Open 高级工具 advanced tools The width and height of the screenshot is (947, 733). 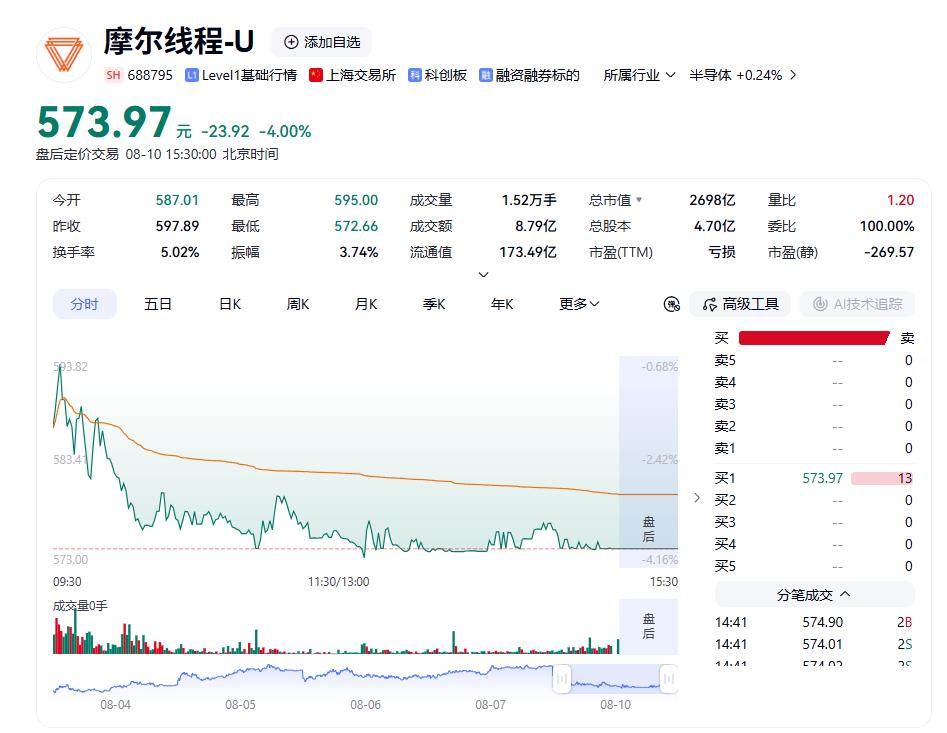point(740,304)
